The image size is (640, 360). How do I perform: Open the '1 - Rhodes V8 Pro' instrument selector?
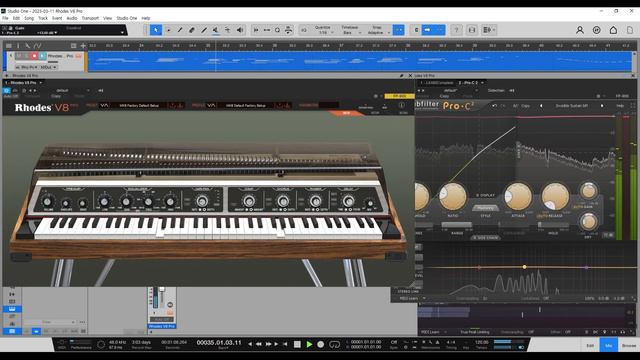pyautogui.click(x=23, y=82)
